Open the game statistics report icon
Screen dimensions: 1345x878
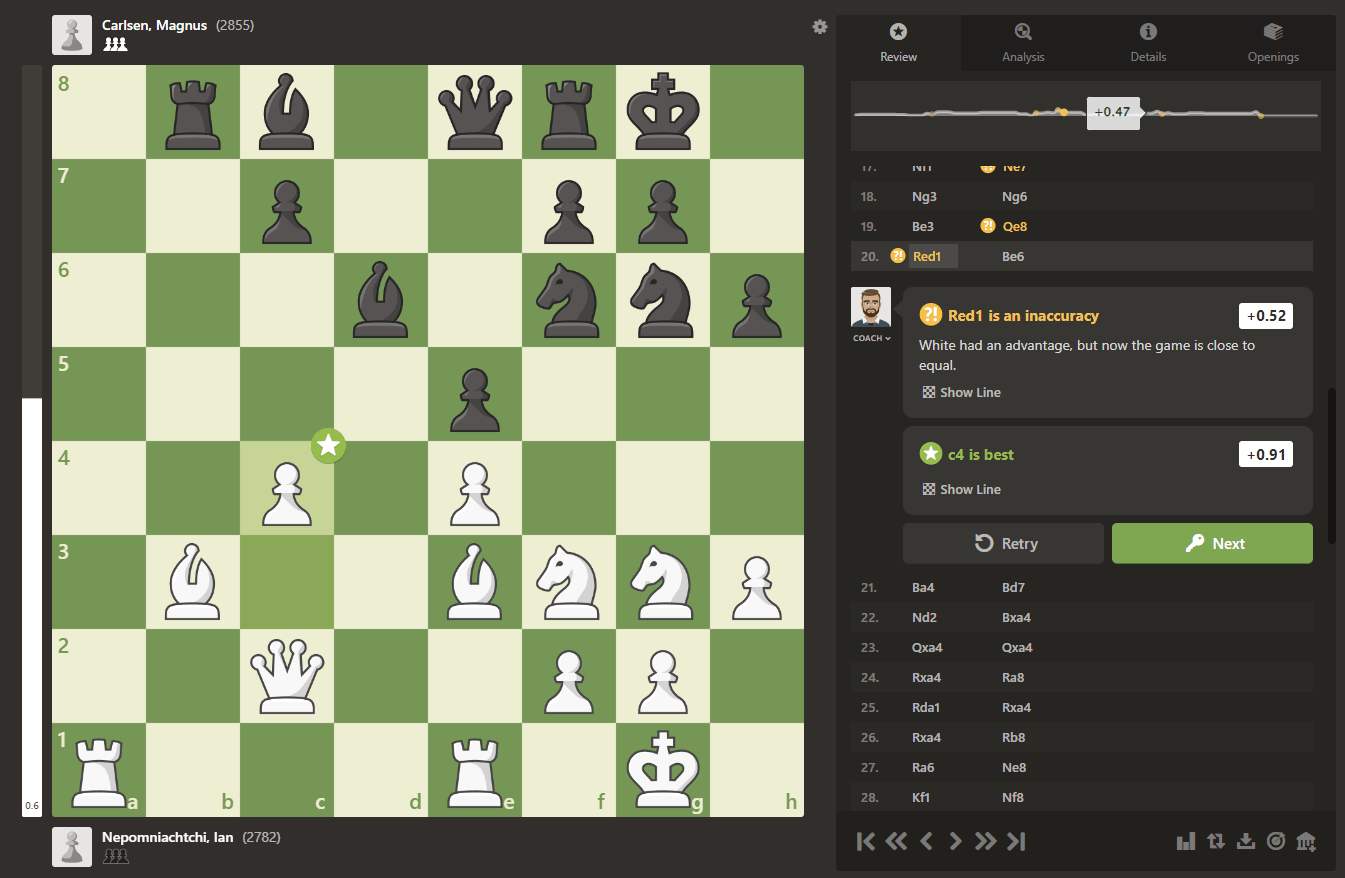click(1186, 841)
